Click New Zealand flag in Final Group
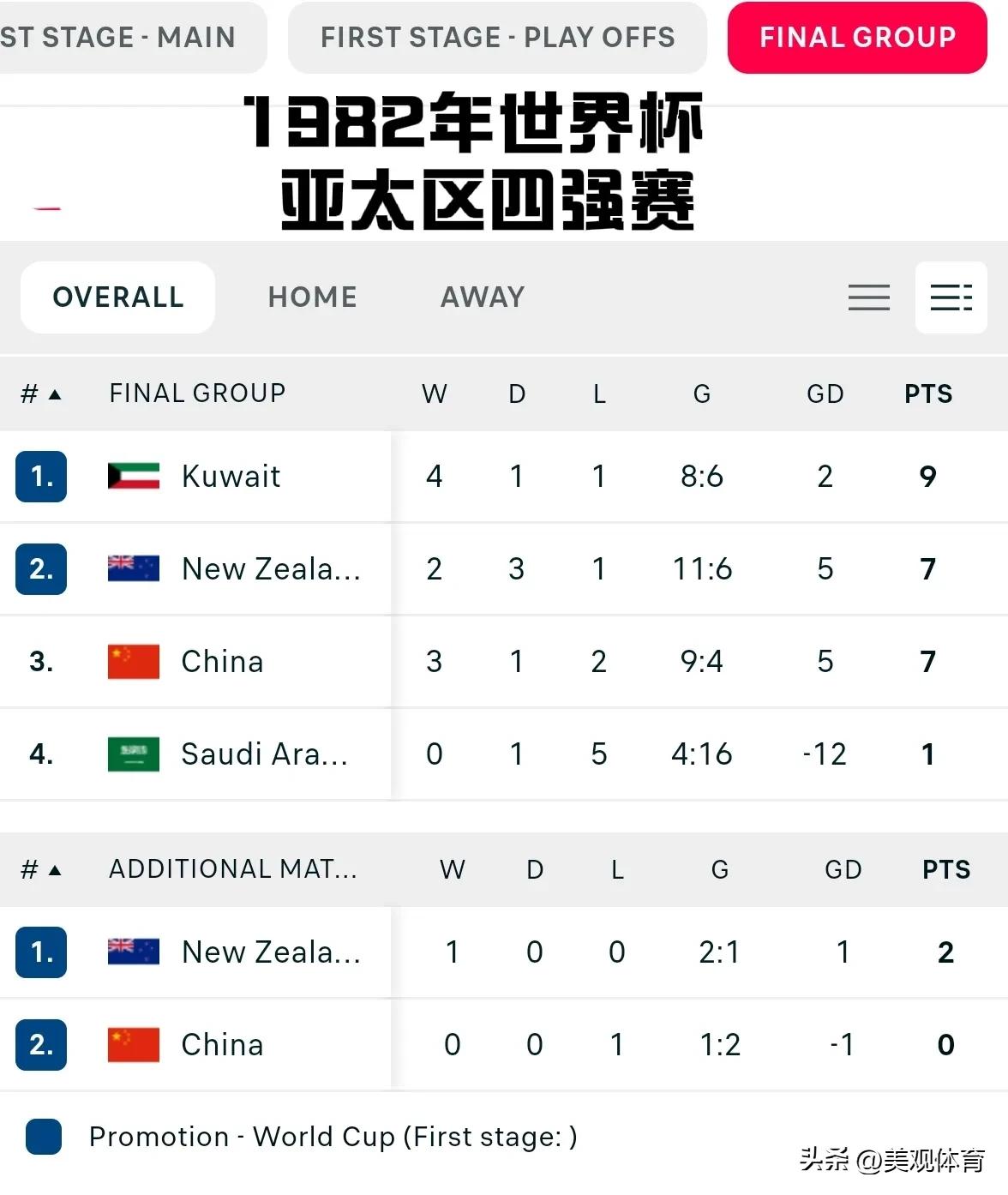The width and height of the screenshot is (1008, 1195). [134, 568]
